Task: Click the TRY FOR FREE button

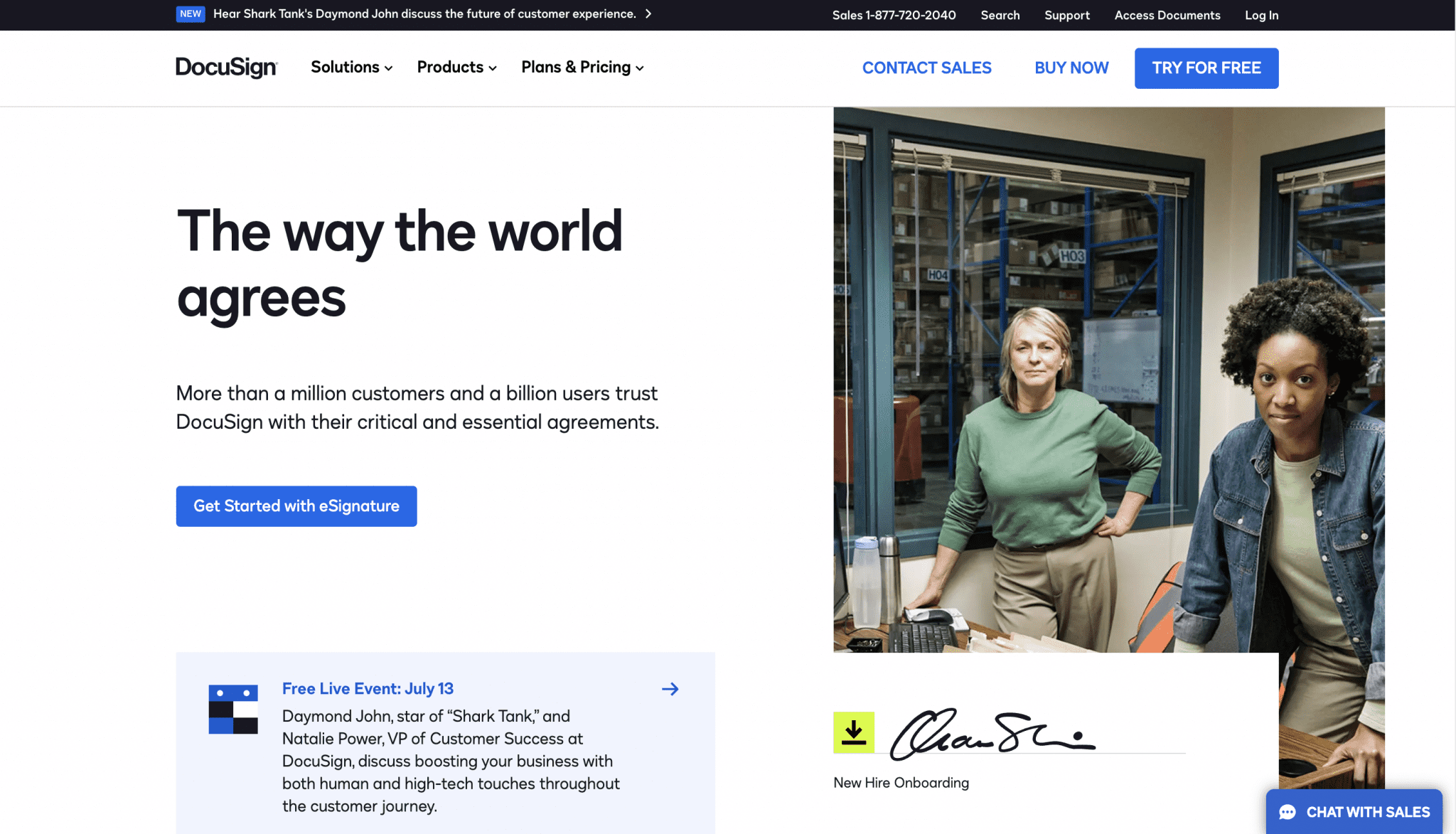Action: point(1206,68)
